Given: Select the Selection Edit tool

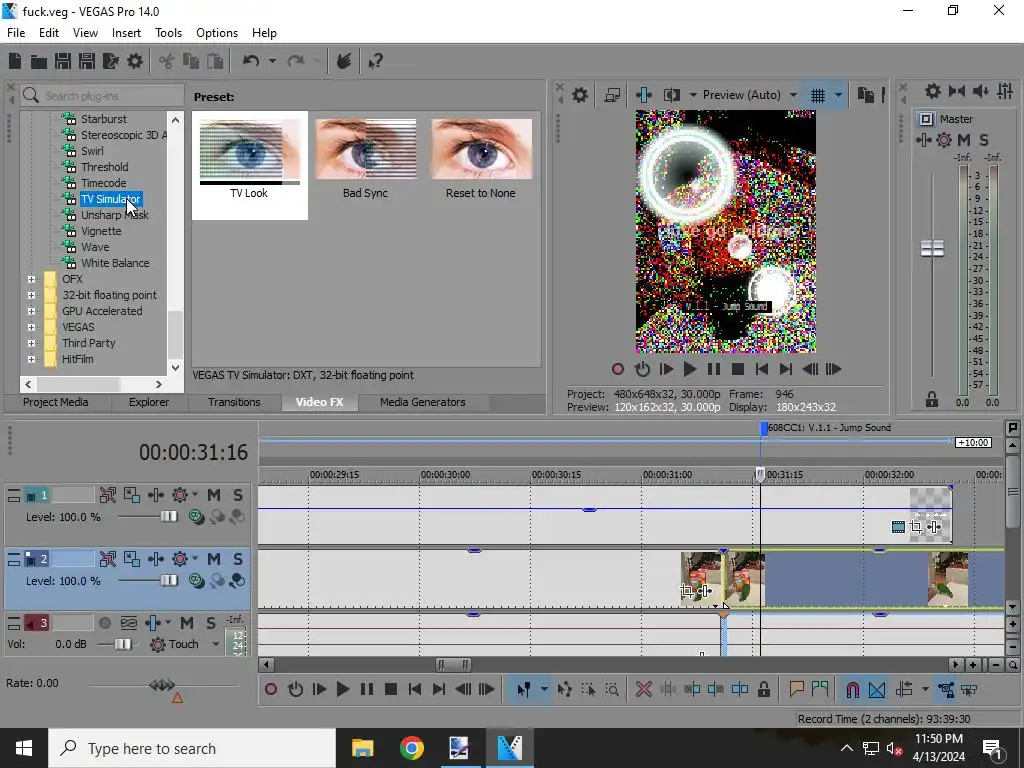Looking at the screenshot, I should point(588,689).
